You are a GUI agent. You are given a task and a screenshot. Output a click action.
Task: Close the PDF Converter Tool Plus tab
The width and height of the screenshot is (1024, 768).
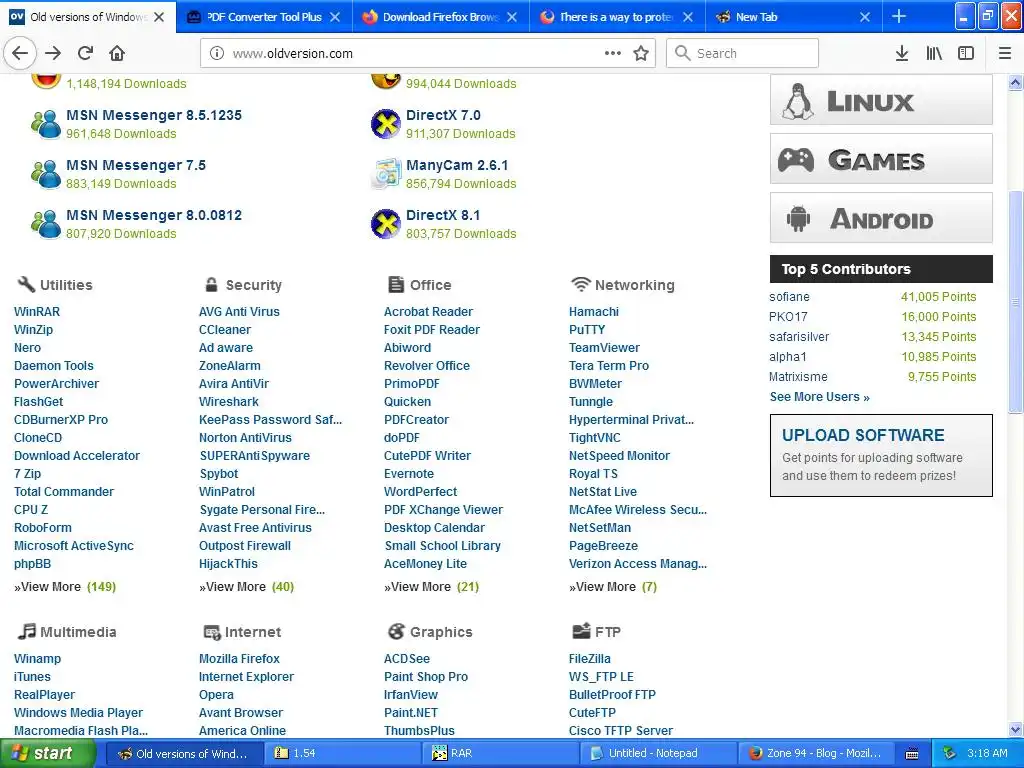[x=335, y=17]
